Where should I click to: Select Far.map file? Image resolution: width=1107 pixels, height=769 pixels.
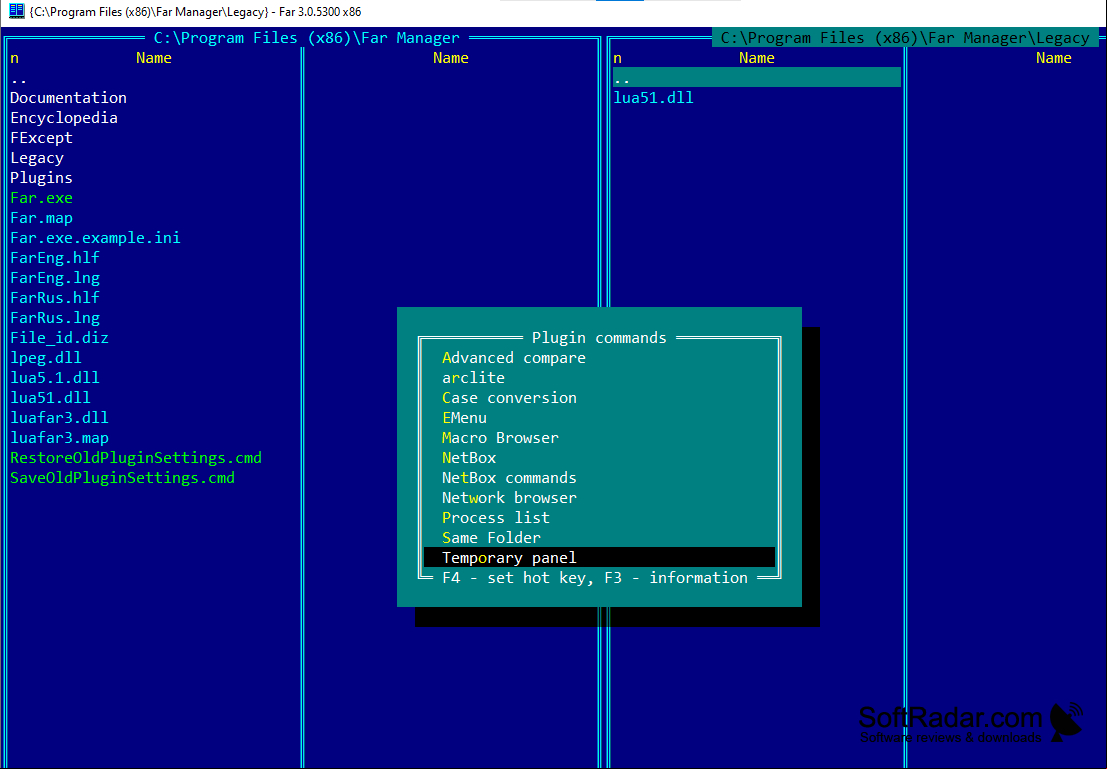click(x=41, y=218)
